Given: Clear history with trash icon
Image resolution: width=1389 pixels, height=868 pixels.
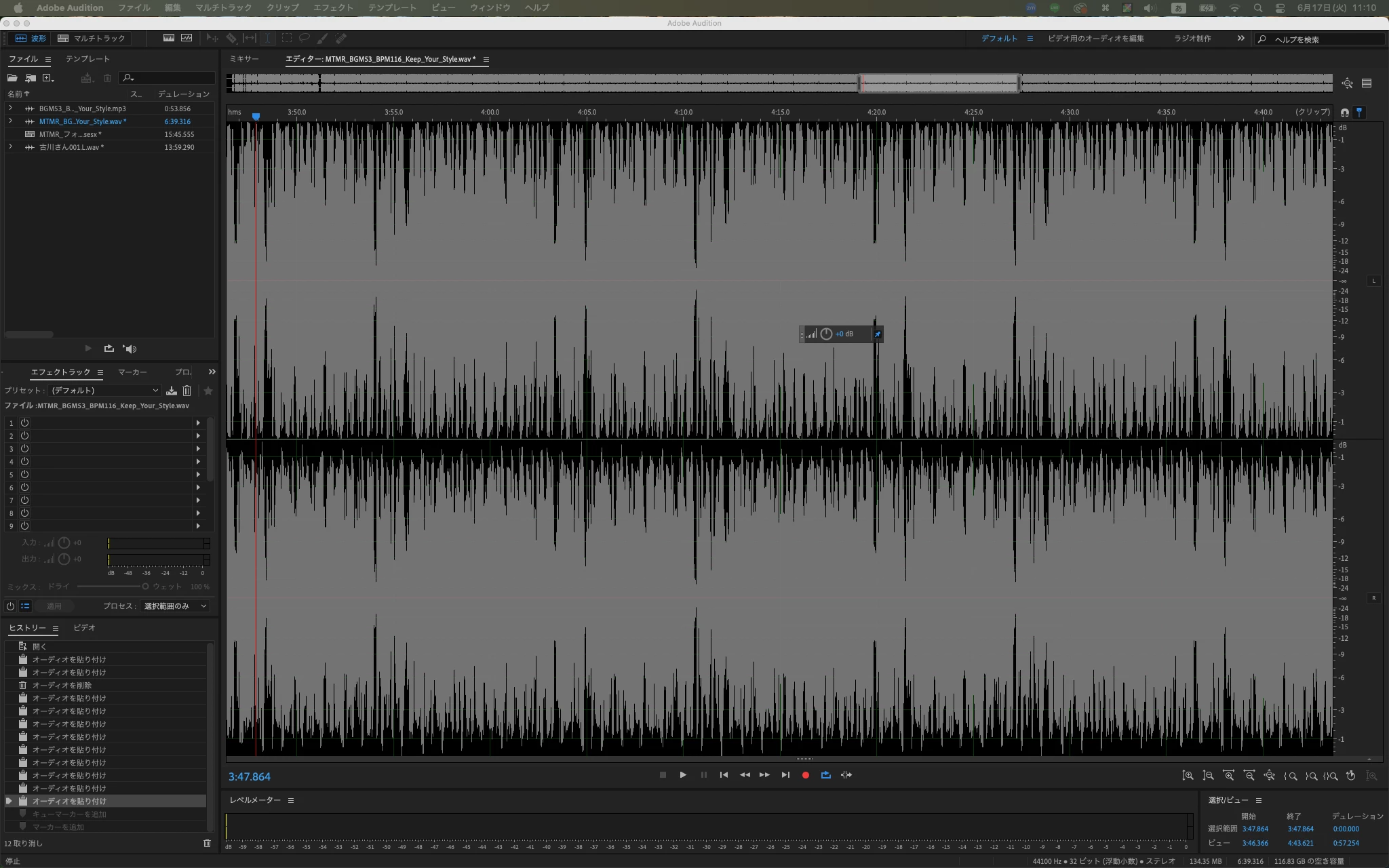Looking at the screenshot, I should (x=207, y=843).
